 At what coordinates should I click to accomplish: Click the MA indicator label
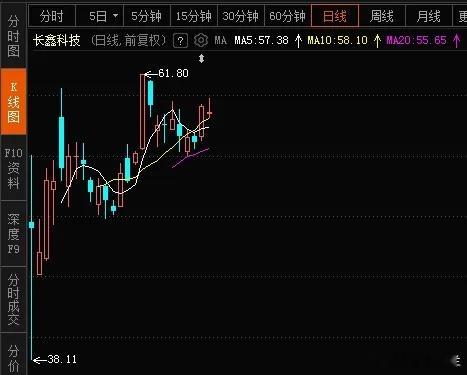point(221,41)
